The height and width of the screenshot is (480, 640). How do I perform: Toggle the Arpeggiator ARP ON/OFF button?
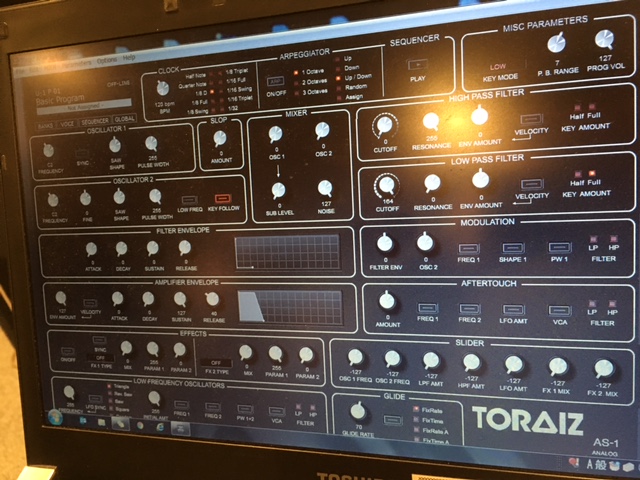click(276, 82)
